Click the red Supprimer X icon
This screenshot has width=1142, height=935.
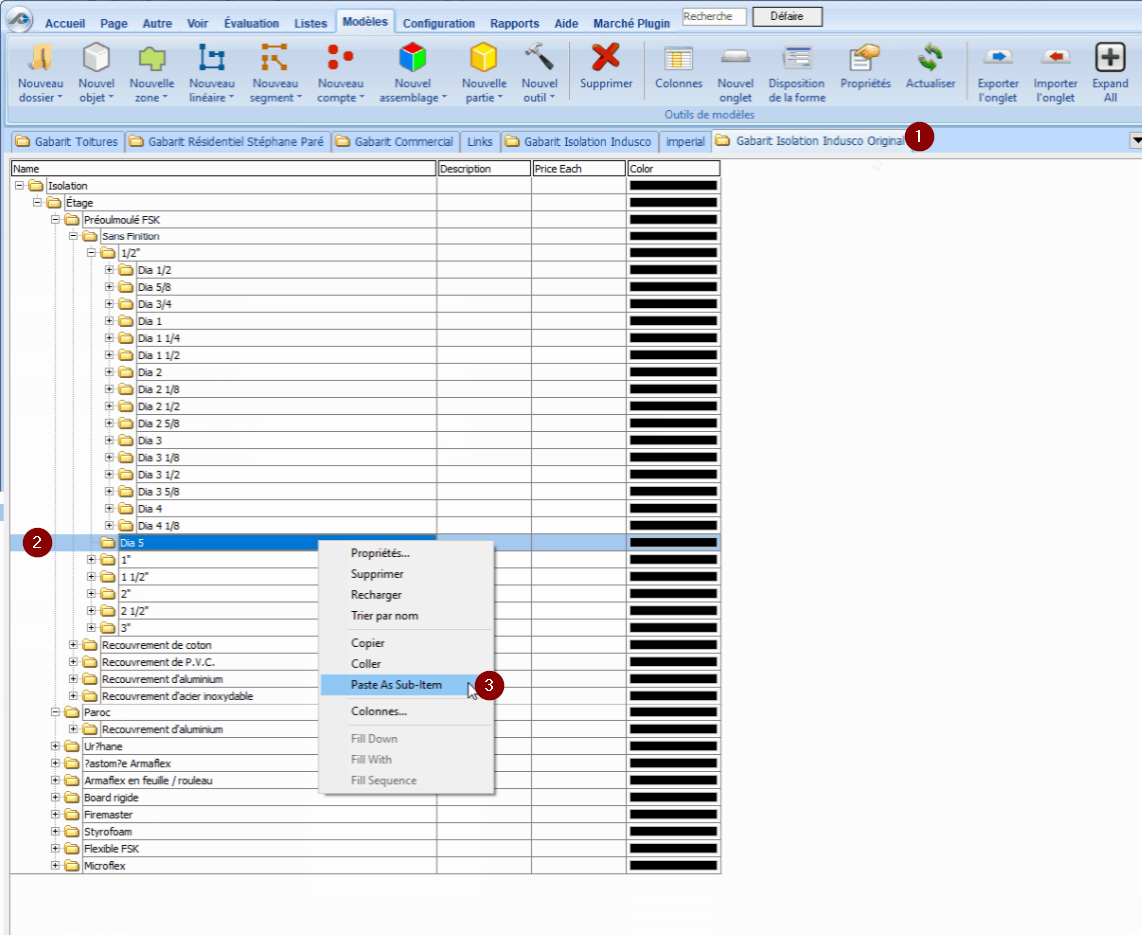[x=606, y=58]
